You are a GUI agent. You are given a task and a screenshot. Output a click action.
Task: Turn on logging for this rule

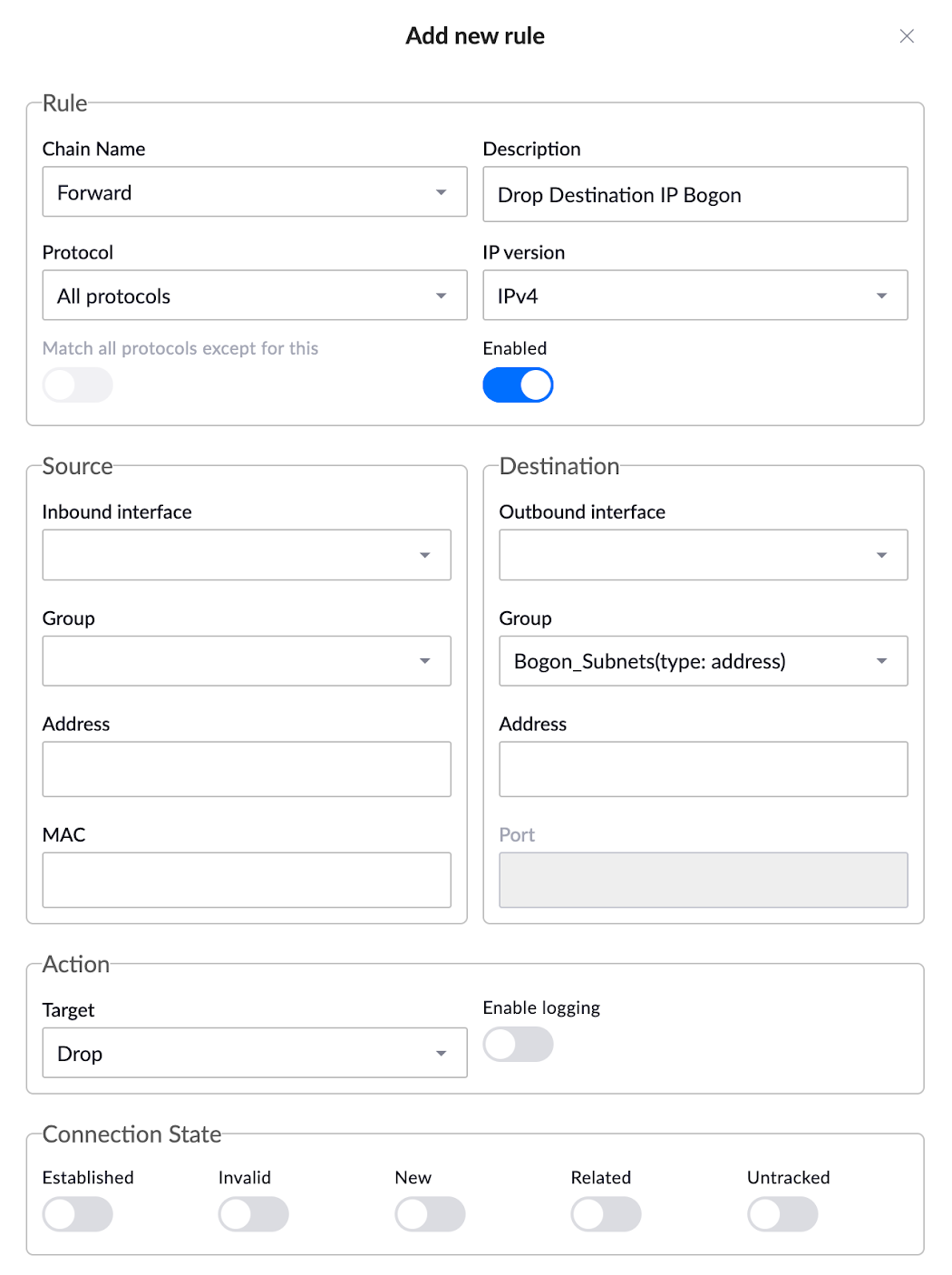(518, 1045)
